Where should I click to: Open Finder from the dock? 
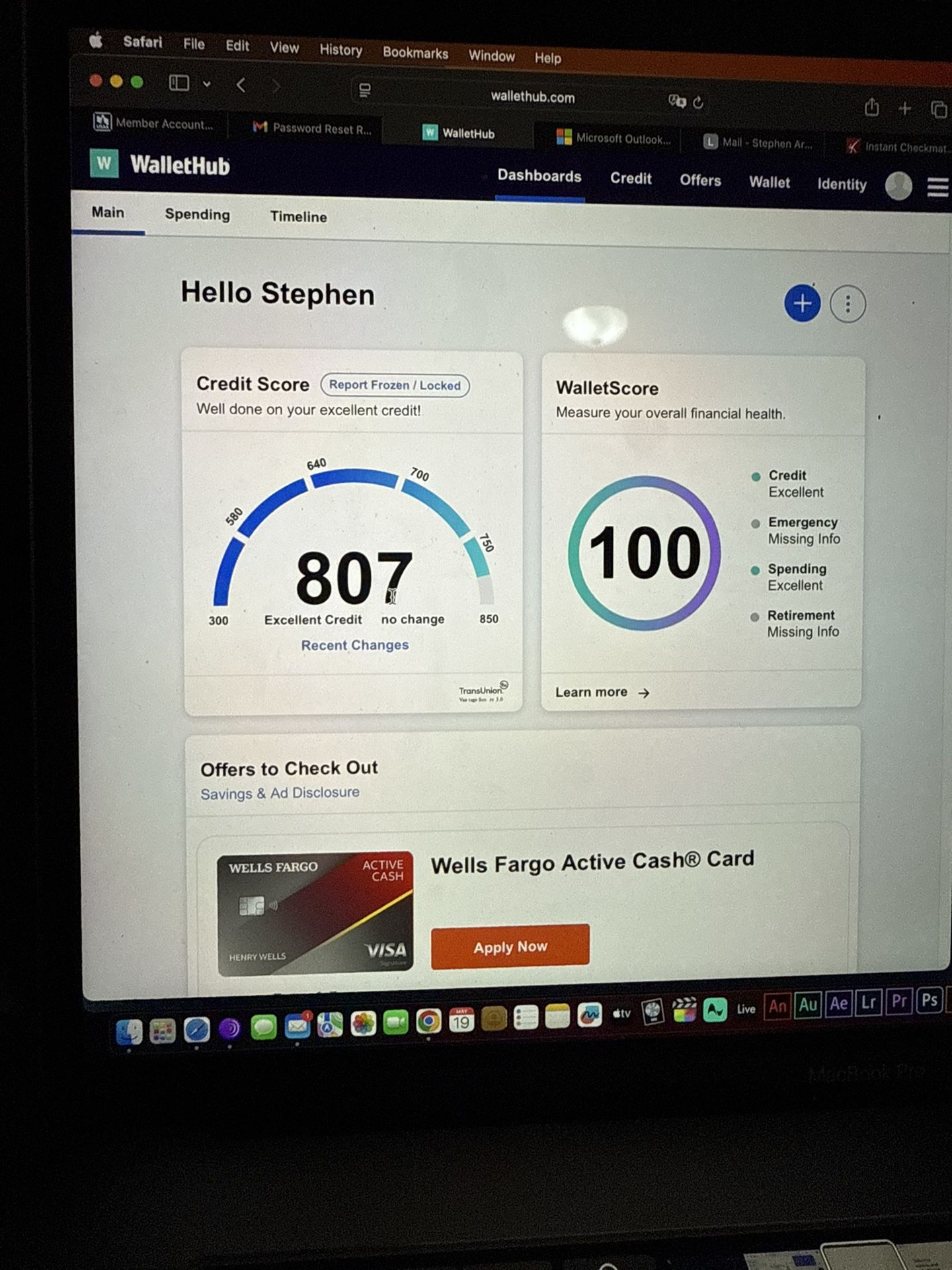[129, 1031]
